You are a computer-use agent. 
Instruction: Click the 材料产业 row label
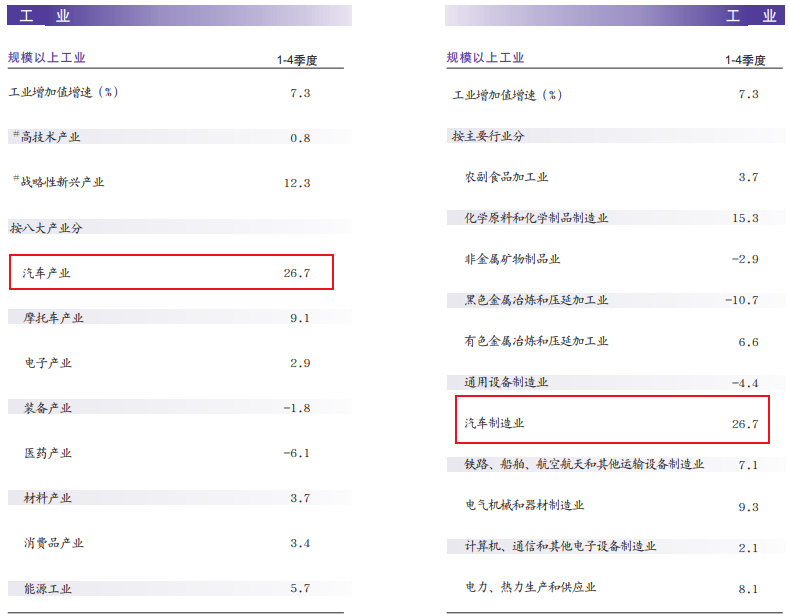pos(48,498)
